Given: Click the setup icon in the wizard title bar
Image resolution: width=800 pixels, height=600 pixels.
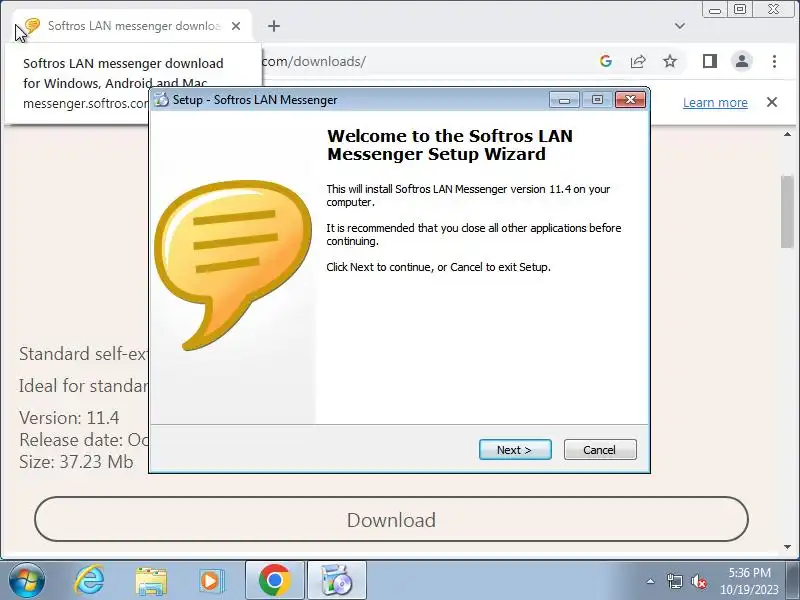Looking at the screenshot, I should pyautogui.click(x=161, y=99).
